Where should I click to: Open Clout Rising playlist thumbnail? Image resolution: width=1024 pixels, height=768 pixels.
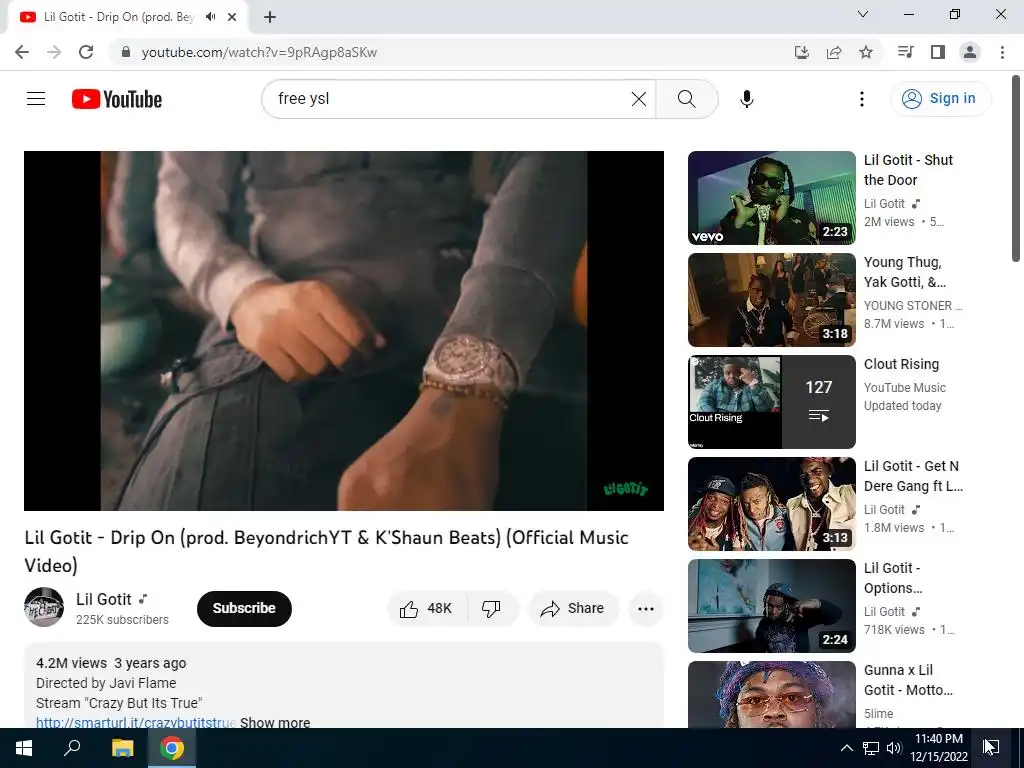(771, 402)
